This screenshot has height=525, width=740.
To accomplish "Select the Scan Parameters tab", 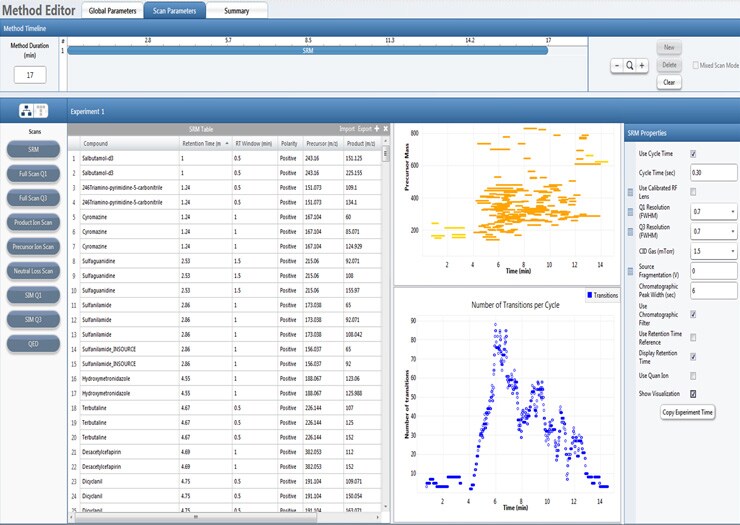I will coord(174,10).
